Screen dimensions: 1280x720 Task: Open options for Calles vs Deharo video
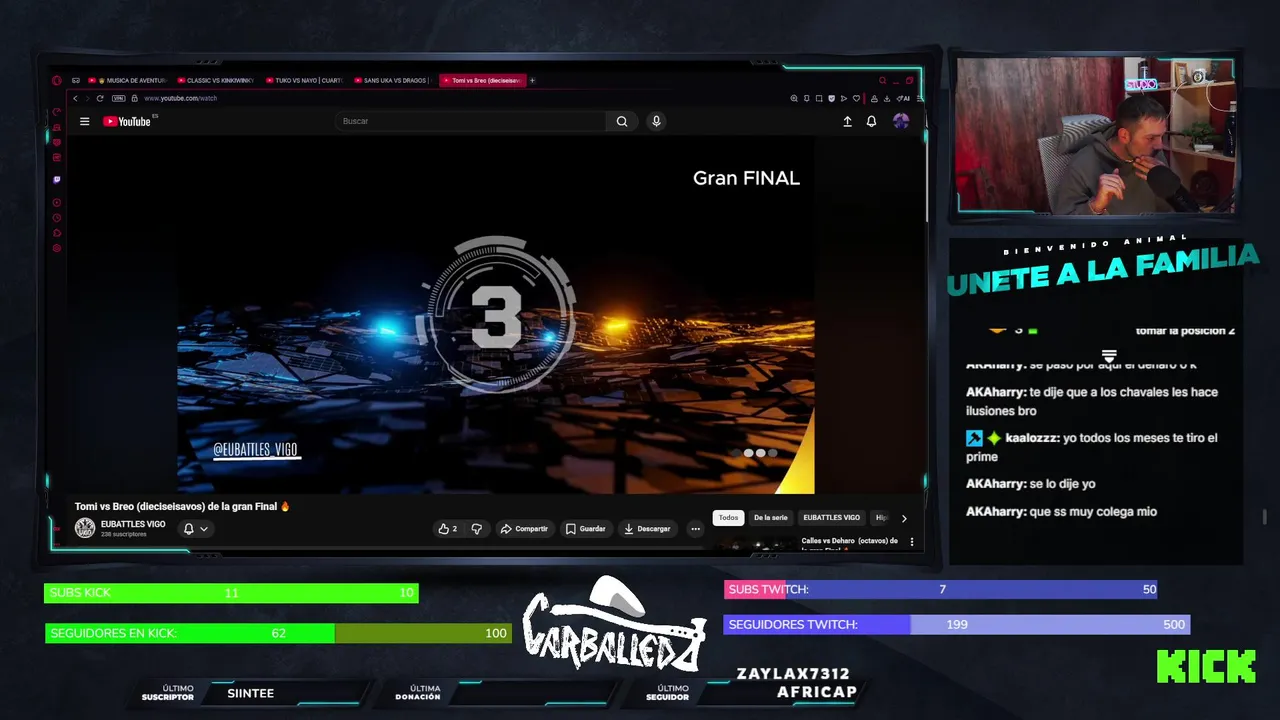[x=911, y=541]
